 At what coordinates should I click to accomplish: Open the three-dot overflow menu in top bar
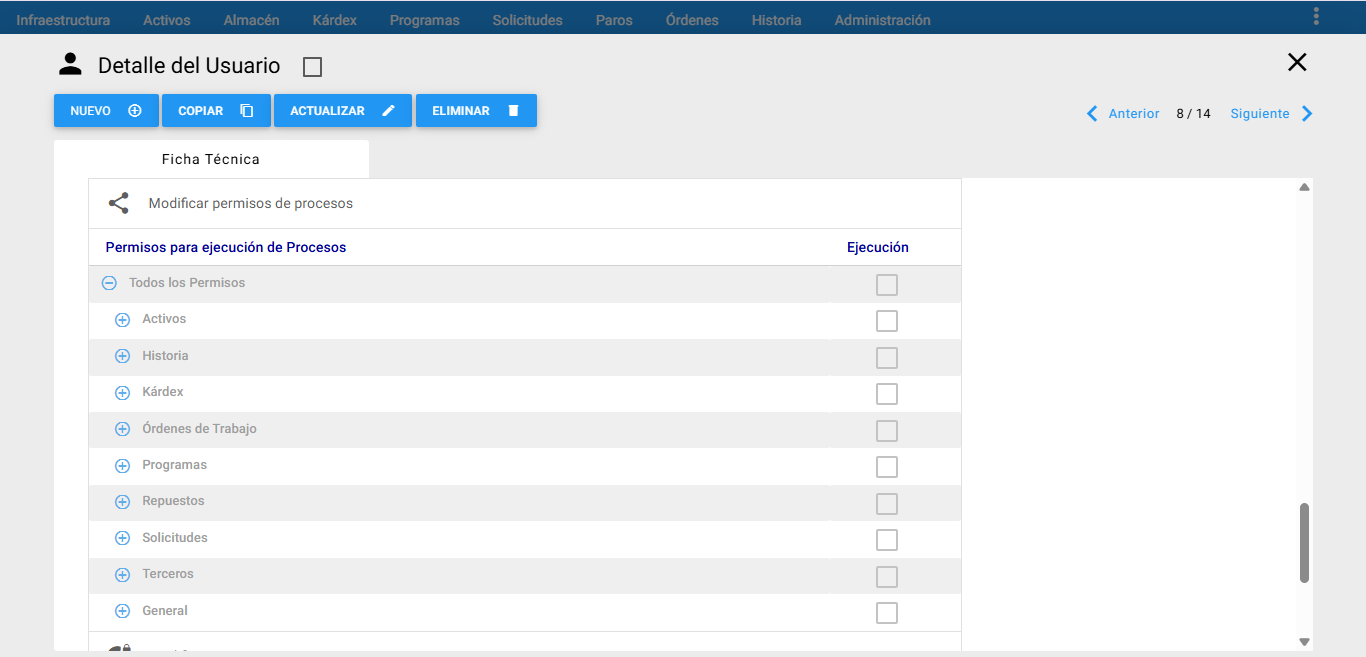1316,16
